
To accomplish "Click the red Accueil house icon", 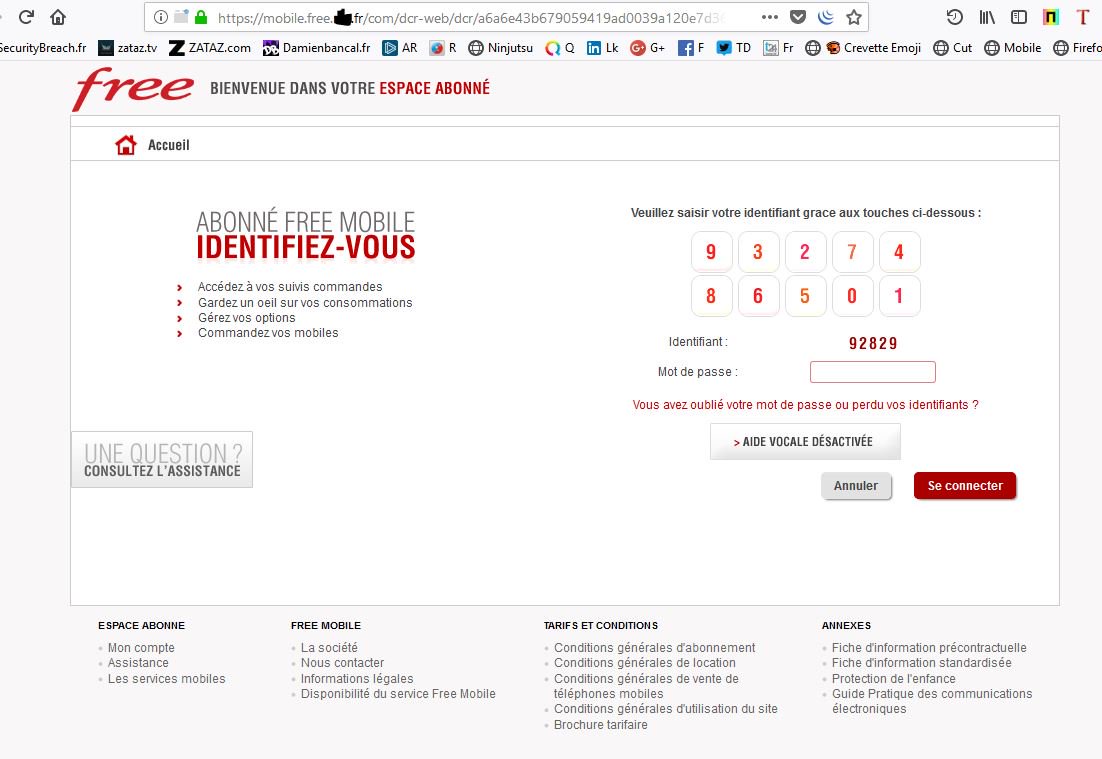I will 126,145.
